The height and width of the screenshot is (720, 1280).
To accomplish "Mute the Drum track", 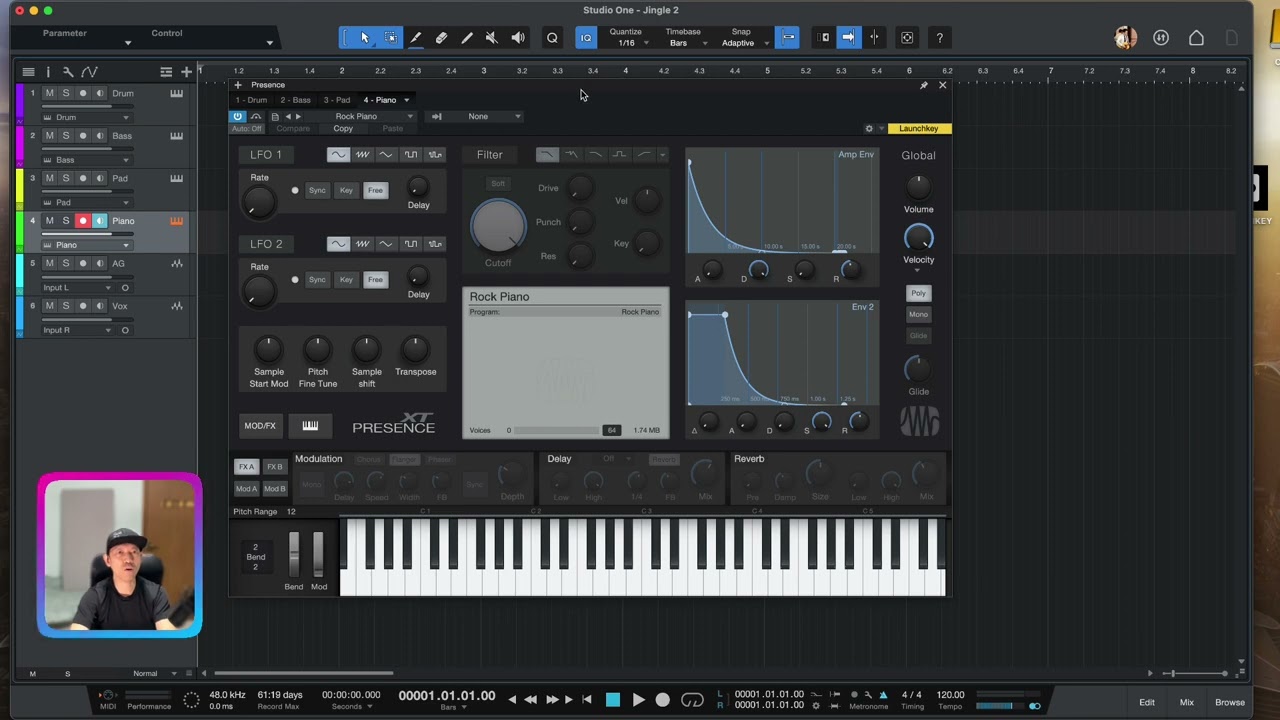I will pos(50,93).
